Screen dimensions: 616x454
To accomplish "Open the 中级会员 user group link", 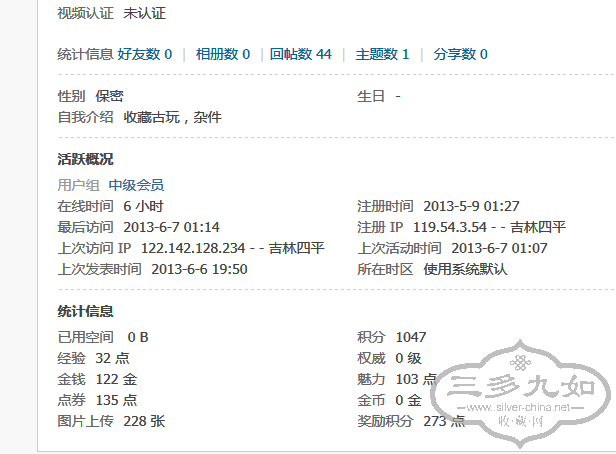I will click(136, 185).
